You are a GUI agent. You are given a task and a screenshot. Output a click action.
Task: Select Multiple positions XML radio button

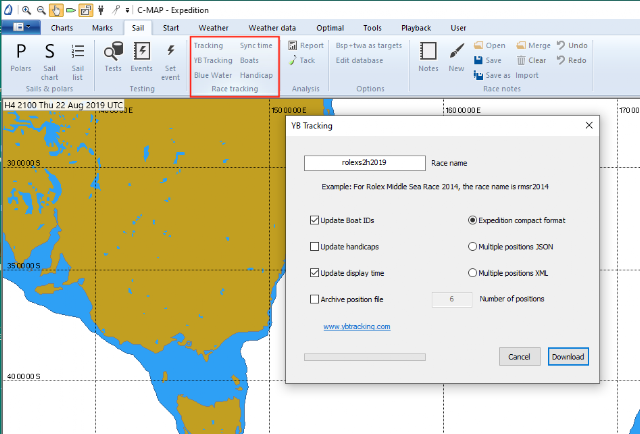click(x=472, y=273)
